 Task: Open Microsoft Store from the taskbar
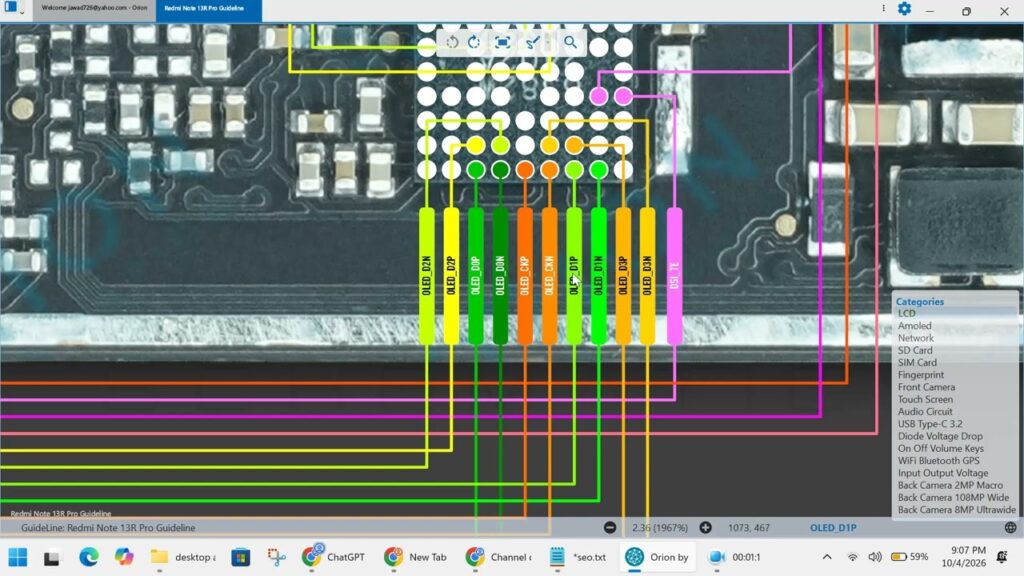click(x=241, y=557)
